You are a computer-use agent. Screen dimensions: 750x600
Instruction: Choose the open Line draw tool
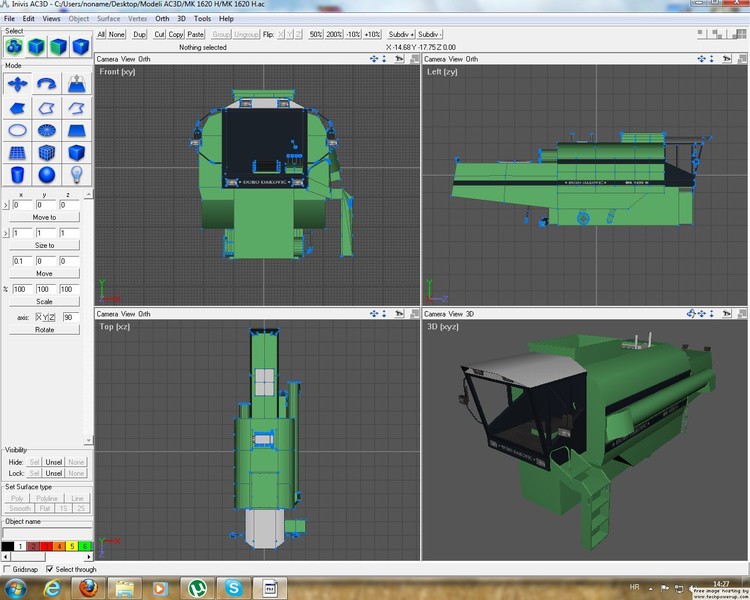pos(76,108)
